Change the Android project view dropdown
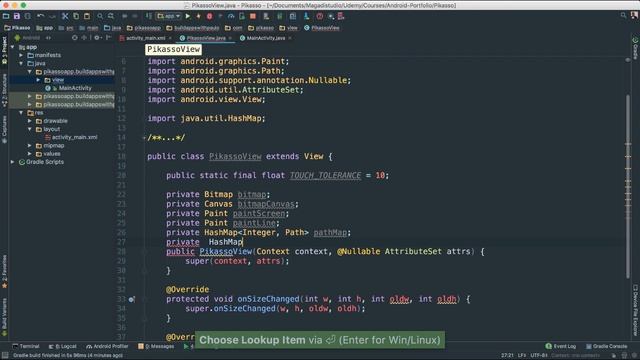This screenshot has width=640, height=360. click(x=32, y=38)
